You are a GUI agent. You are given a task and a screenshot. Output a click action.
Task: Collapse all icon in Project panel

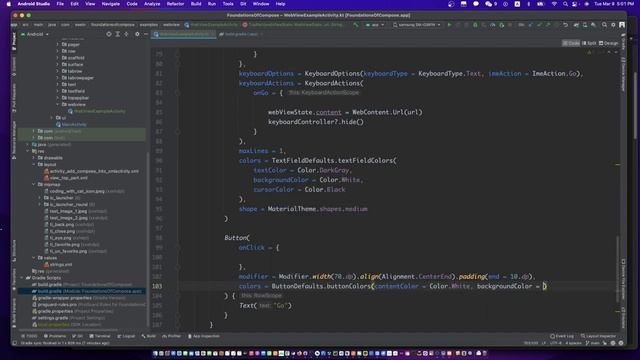click(x=126, y=34)
